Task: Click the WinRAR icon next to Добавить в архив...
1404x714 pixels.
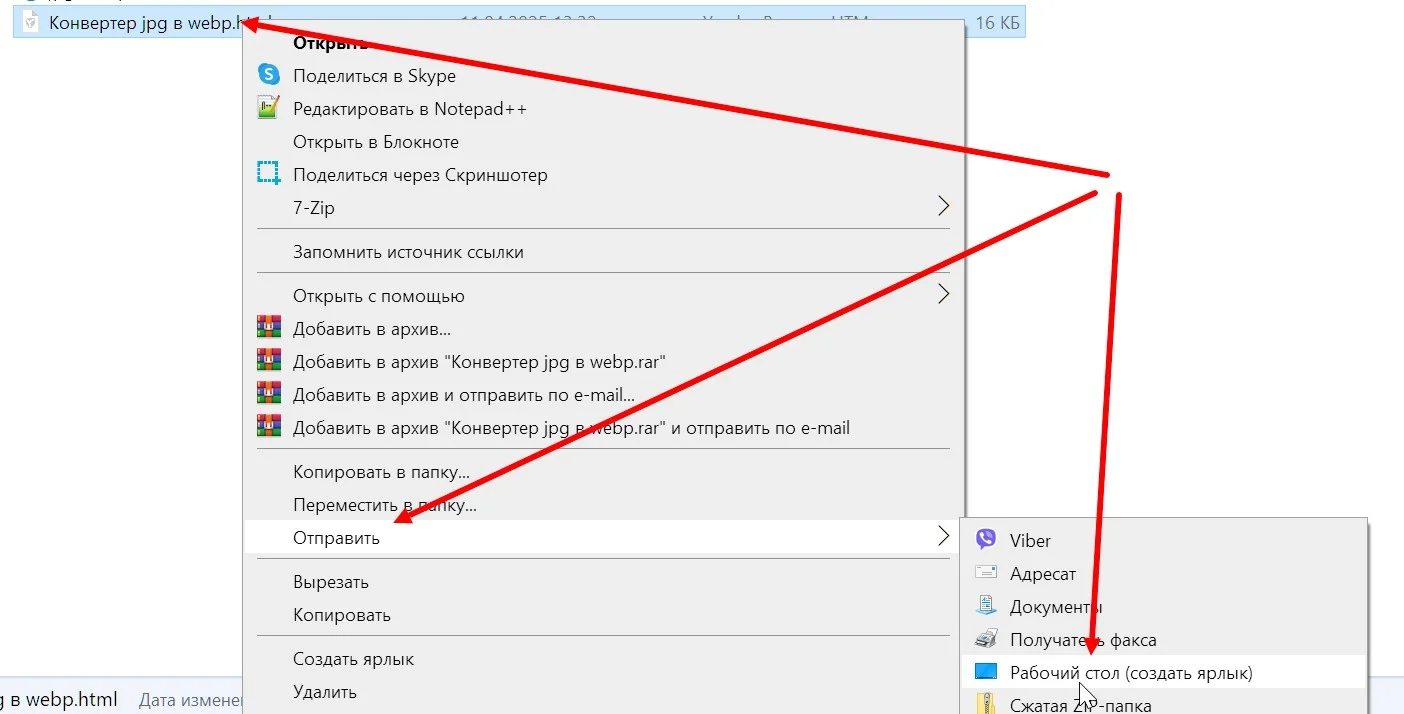Action: point(268,328)
